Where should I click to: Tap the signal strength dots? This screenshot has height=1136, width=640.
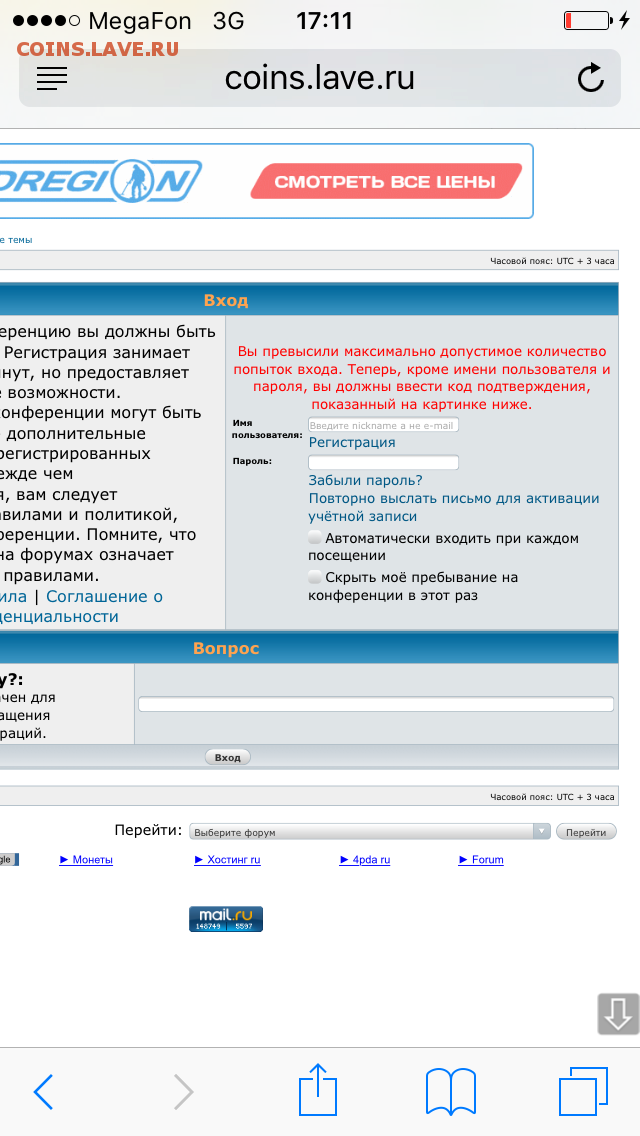(x=46, y=21)
